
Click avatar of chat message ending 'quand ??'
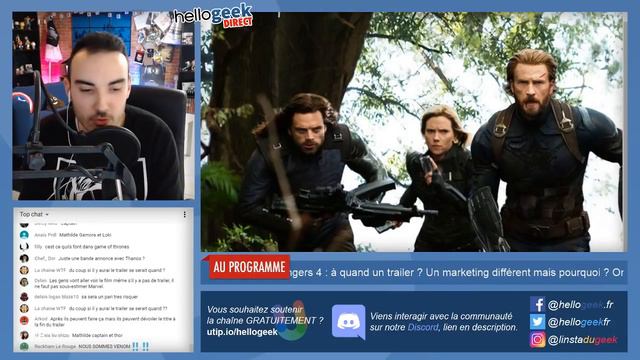click(24, 309)
